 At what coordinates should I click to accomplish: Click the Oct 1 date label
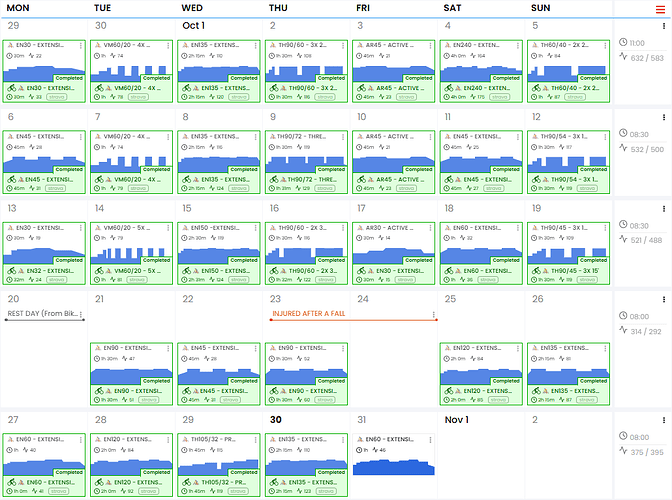194,25
